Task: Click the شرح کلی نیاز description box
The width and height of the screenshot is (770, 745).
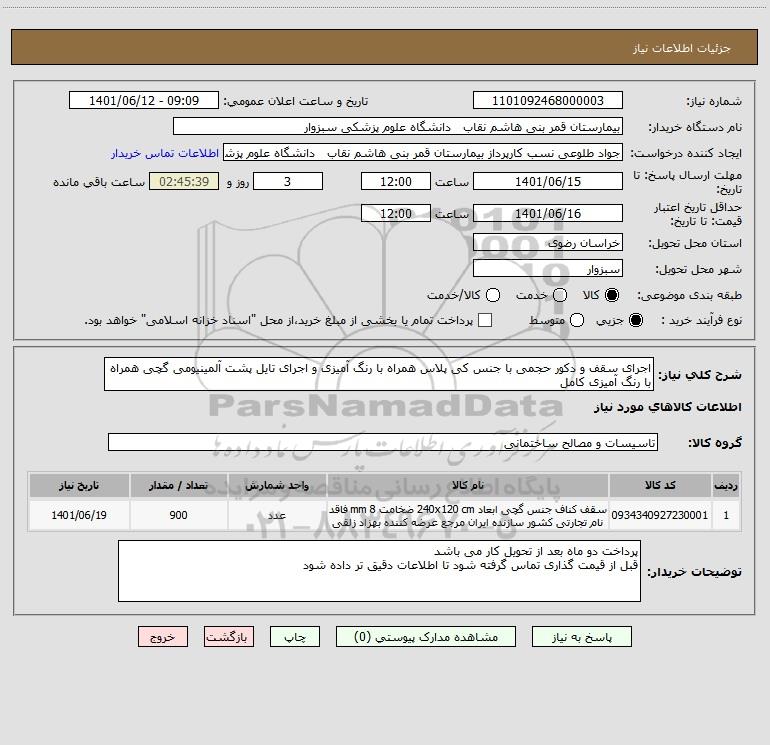Action: tap(379, 374)
